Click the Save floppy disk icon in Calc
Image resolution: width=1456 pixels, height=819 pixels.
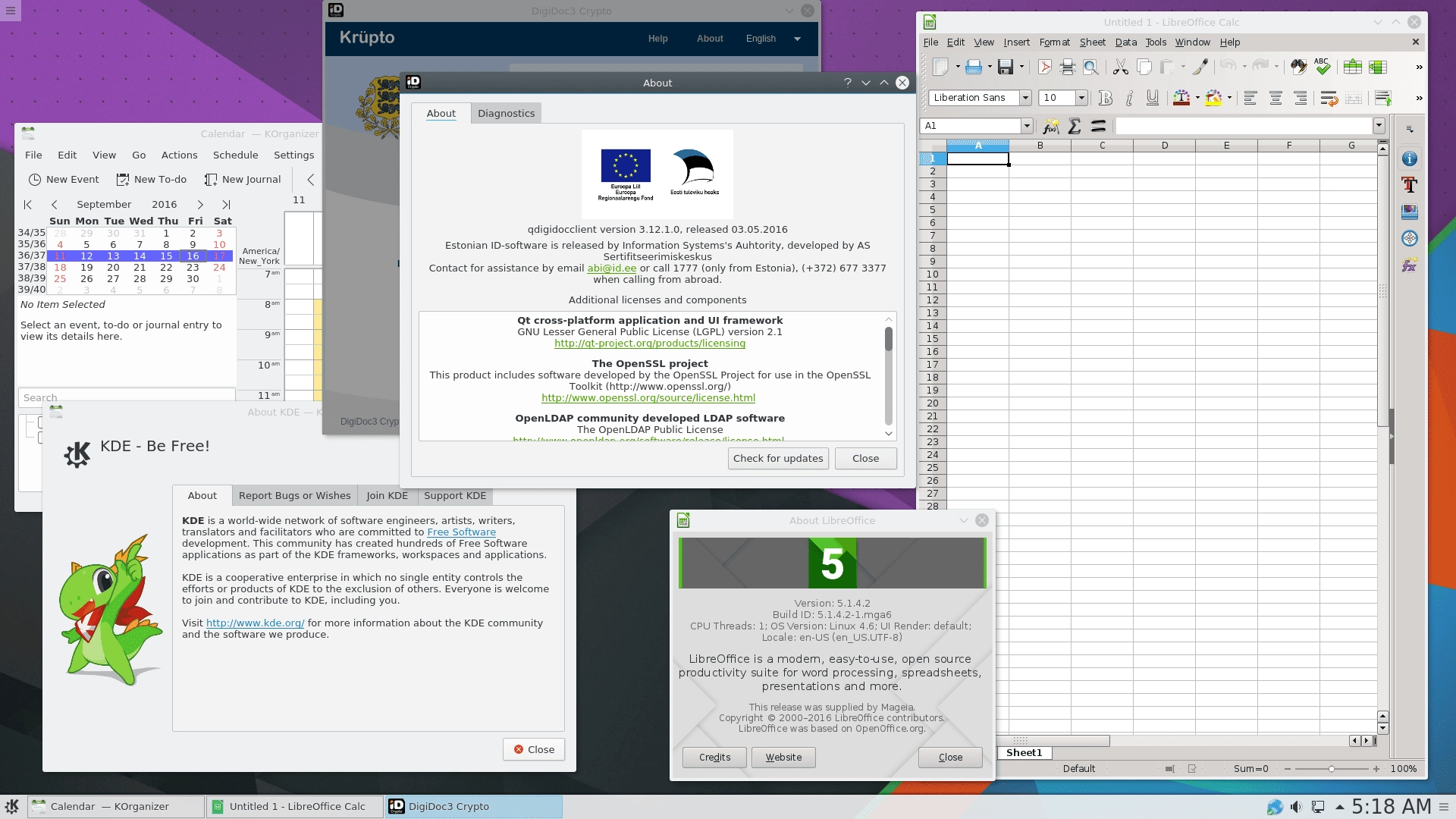[1006, 67]
